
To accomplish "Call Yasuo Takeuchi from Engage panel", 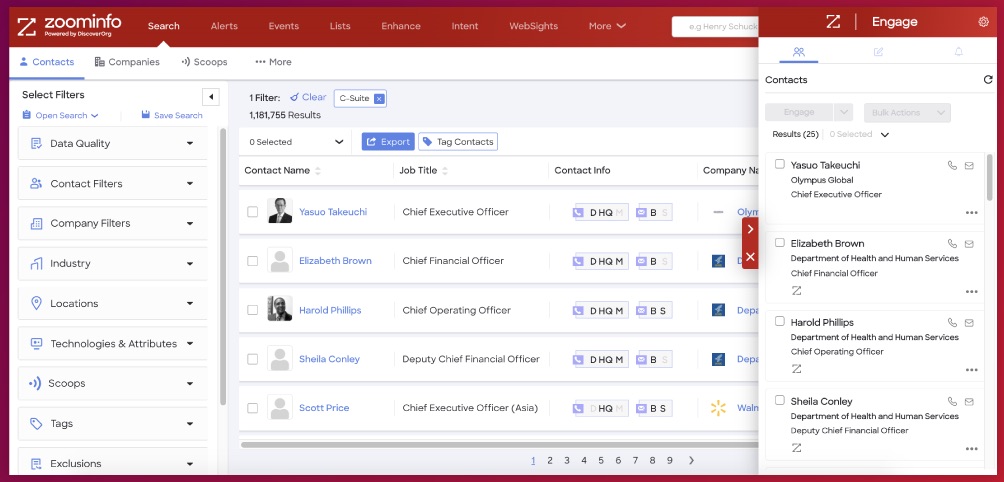I will [952, 165].
